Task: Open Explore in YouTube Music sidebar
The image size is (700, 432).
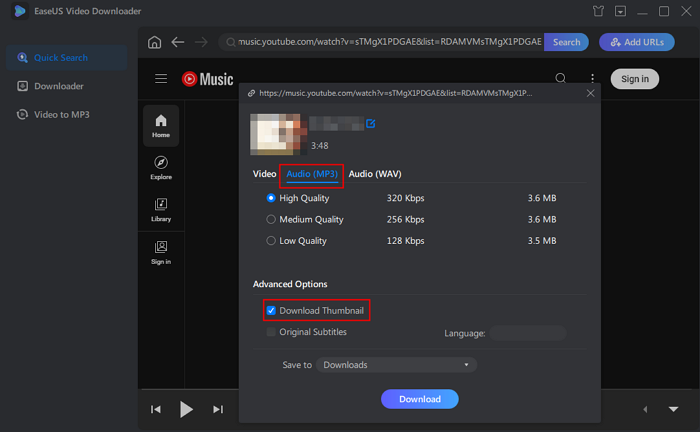Action: tap(161, 168)
